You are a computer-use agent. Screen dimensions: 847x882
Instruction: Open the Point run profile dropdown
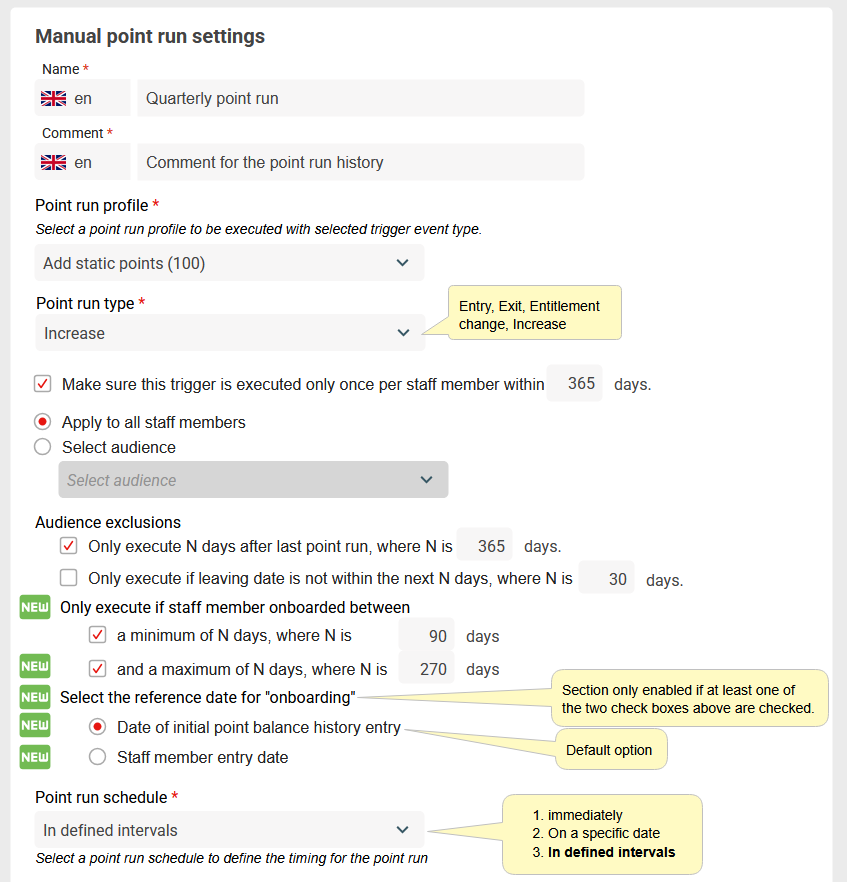coord(229,263)
